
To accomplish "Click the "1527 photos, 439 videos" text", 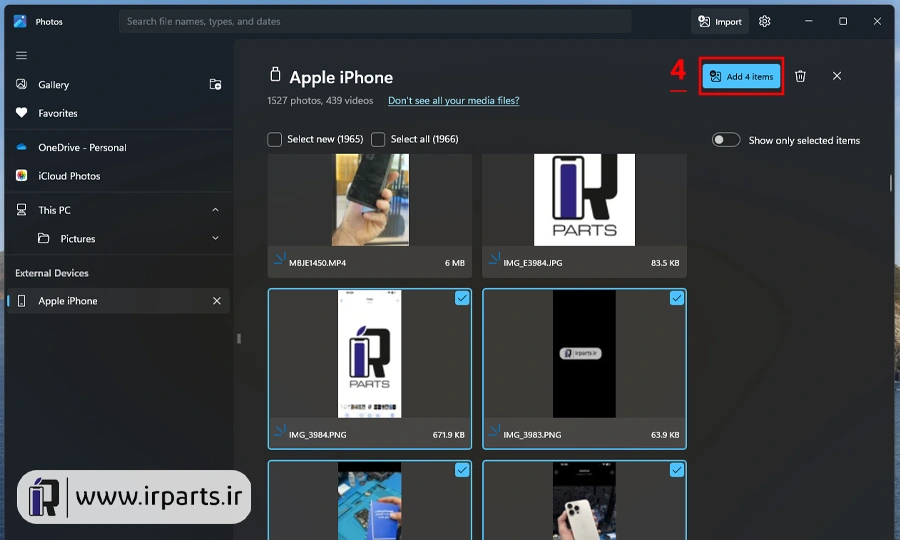I will click(x=320, y=100).
